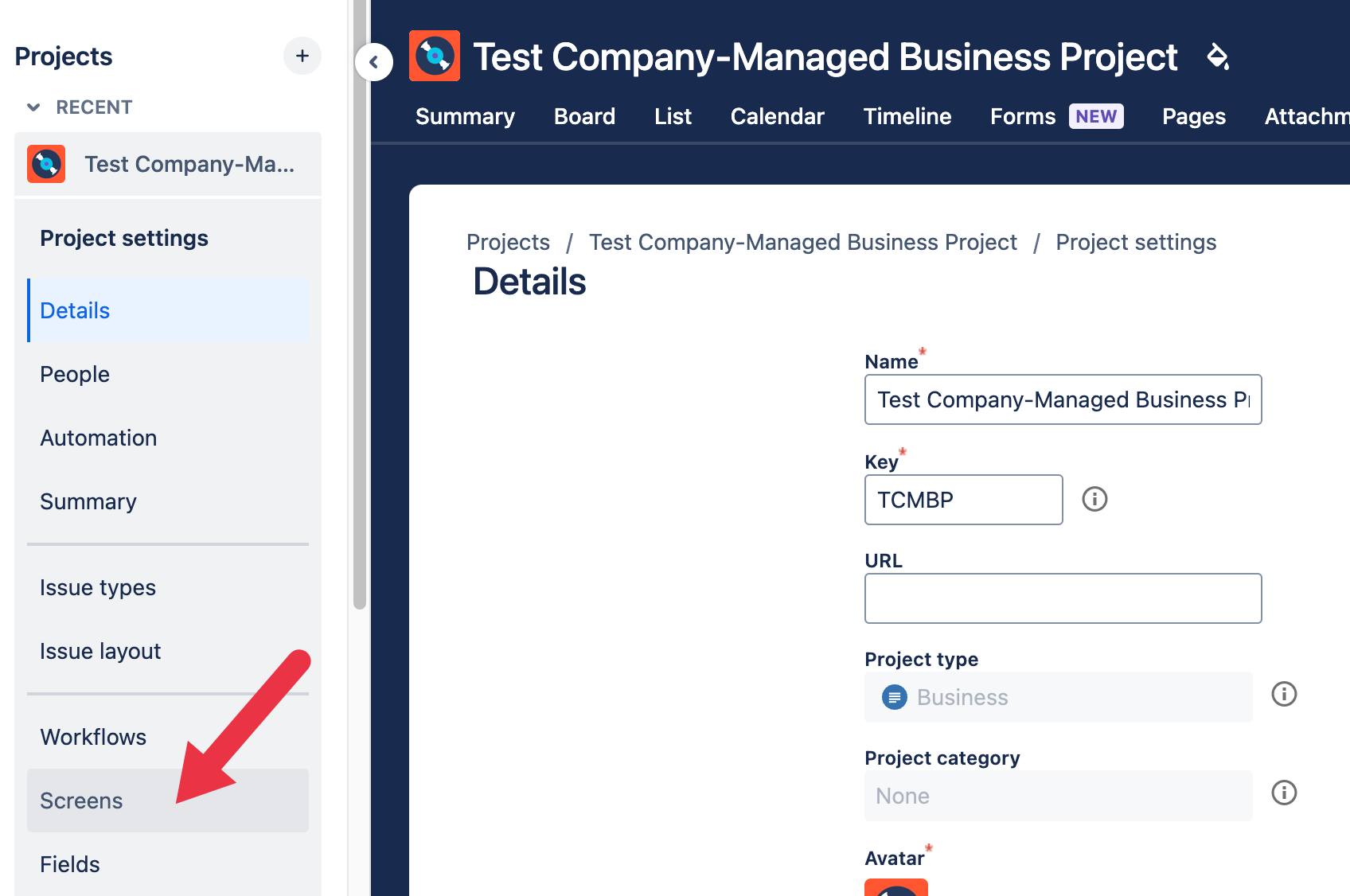
Task: Create a new project with the plus icon
Action: 302,56
